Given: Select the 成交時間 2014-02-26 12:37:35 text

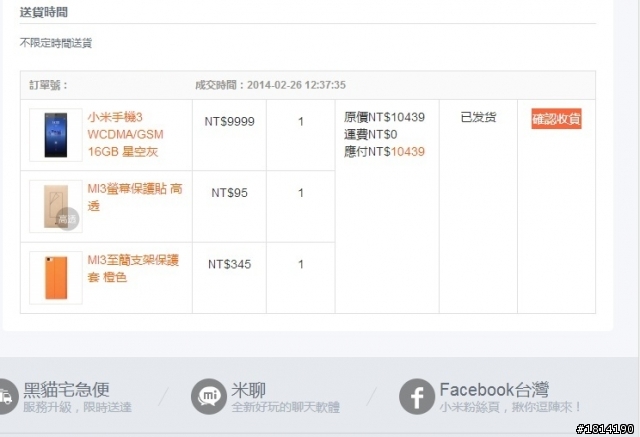Looking at the screenshot, I should click(270, 85).
